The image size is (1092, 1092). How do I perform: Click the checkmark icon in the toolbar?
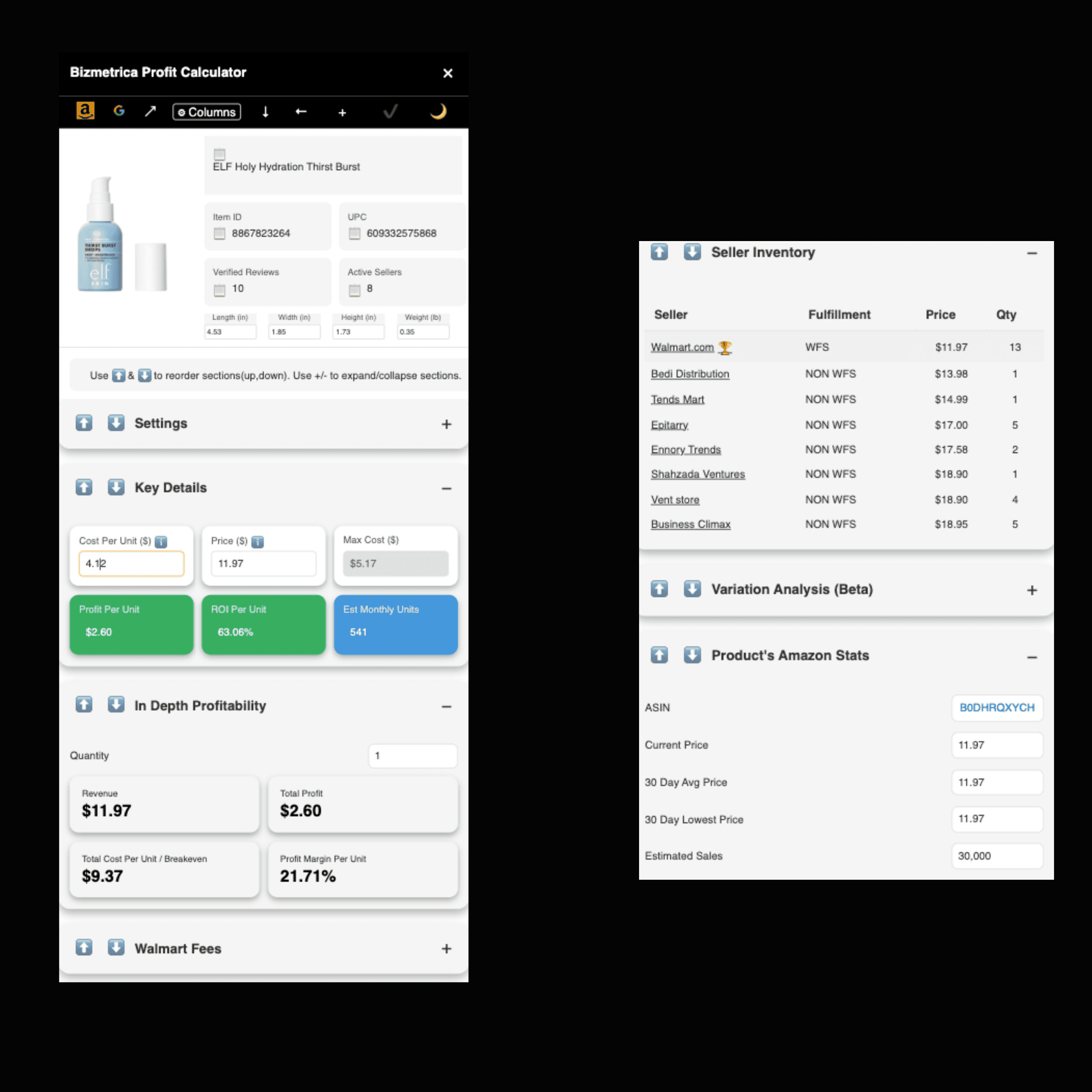tap(390, 111)
